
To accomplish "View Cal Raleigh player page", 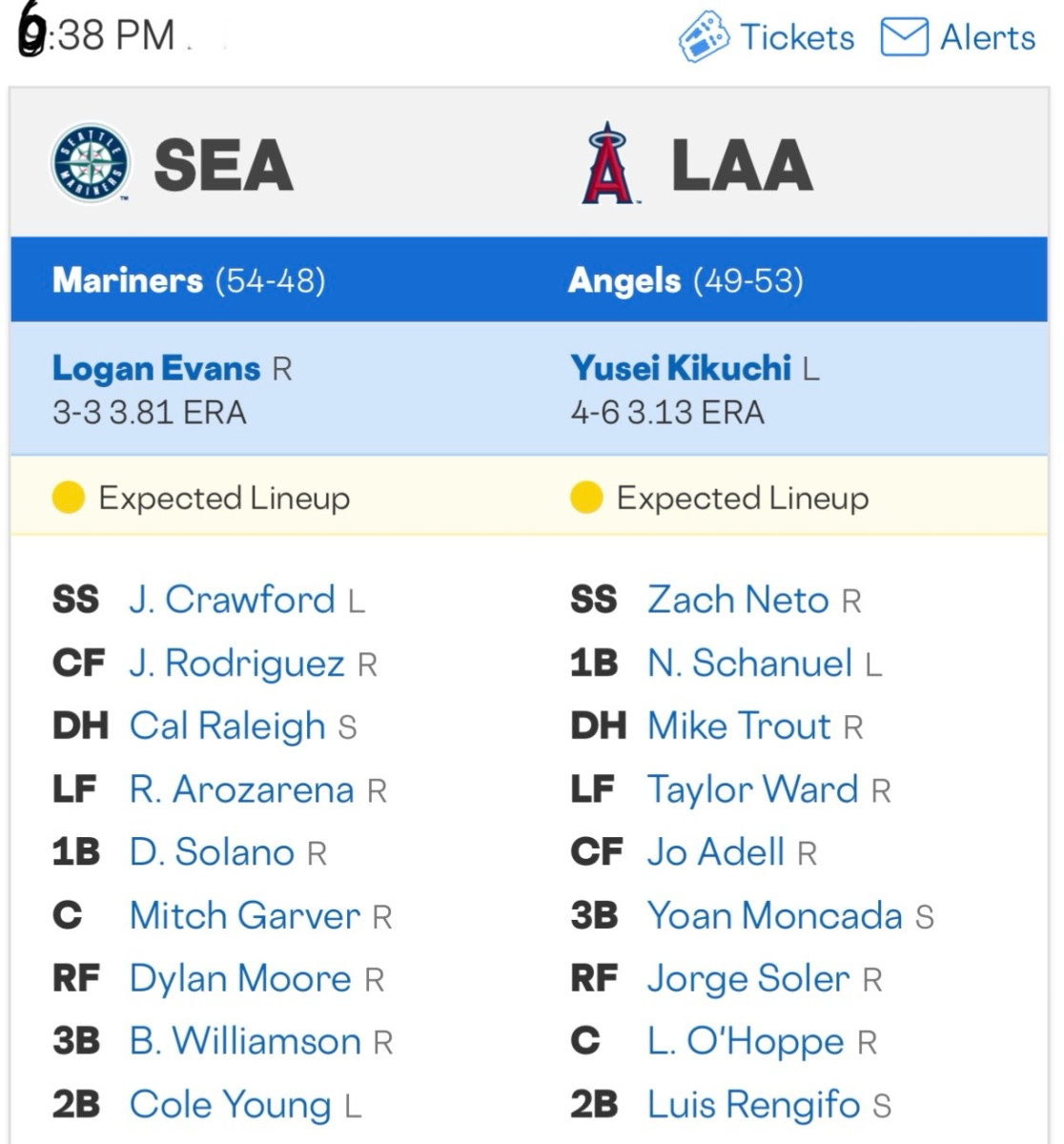I will click(x=228, y=726).
